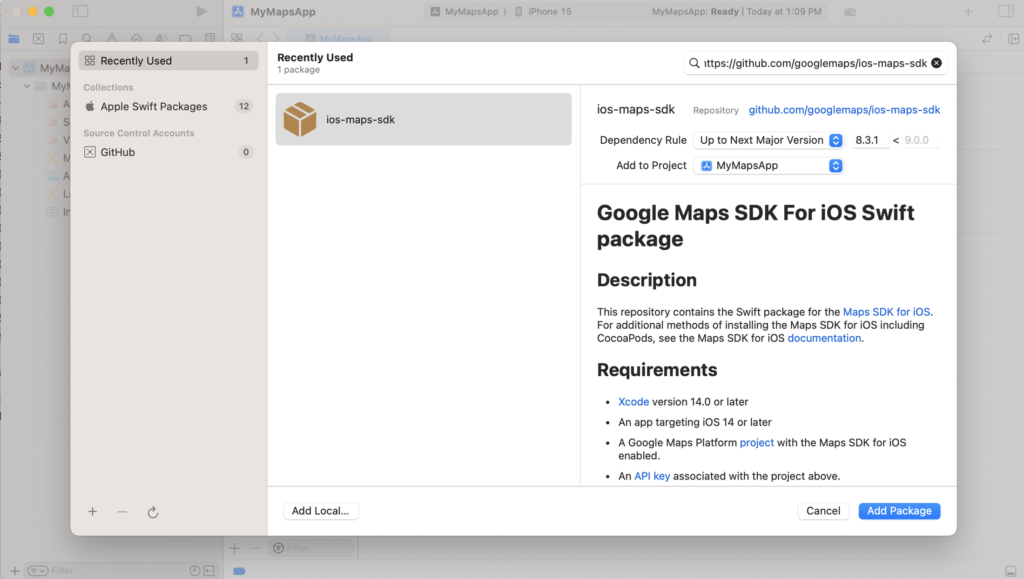Collapse the MyMapsApp project tree
1024x579 pixels.
pyautogui.click(x=15, y=67)
